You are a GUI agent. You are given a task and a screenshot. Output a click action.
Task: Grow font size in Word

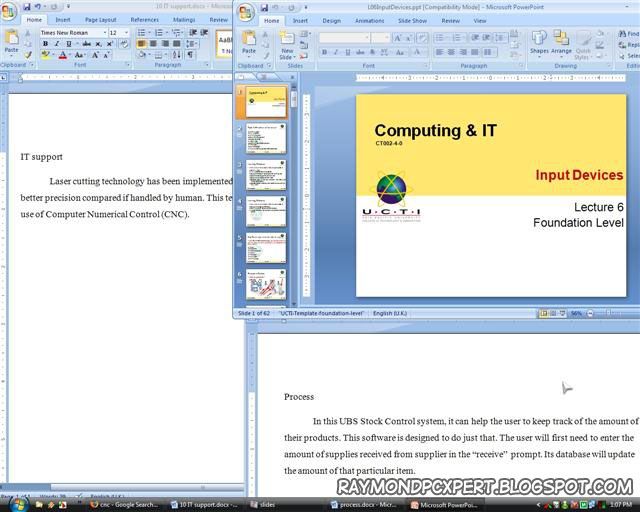tap(95, 55)
